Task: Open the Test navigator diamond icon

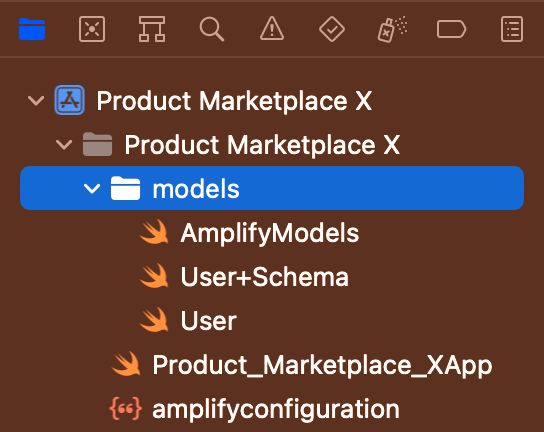Action: [332, 29]
